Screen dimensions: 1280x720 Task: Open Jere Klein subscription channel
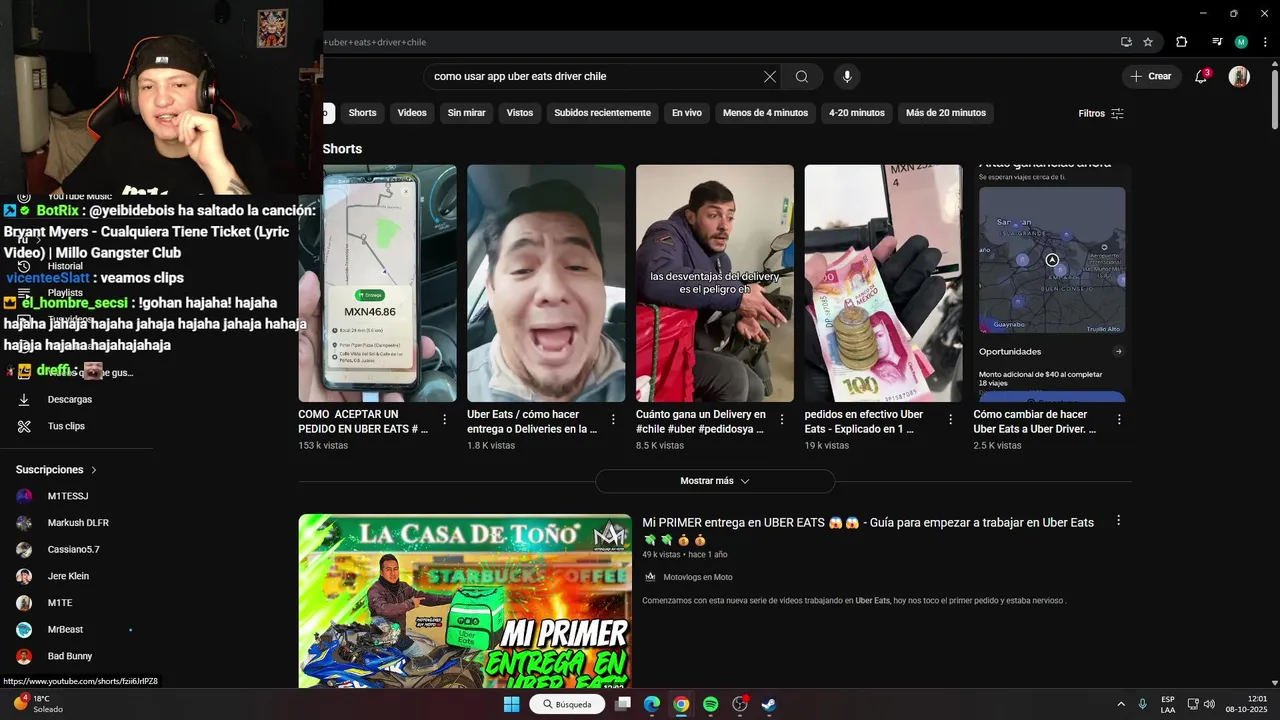tap(68, 576)
